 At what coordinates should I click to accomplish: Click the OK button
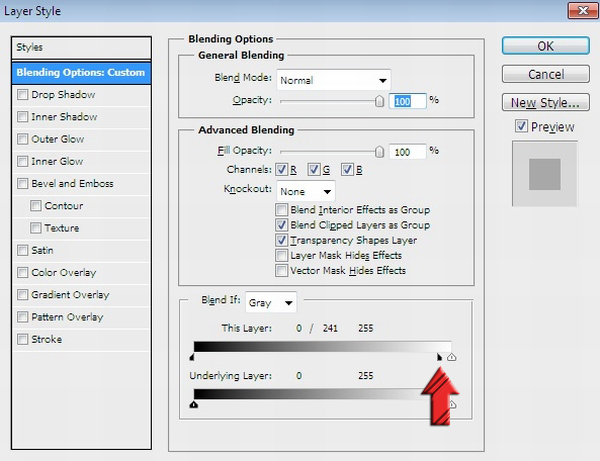(543, 46)
